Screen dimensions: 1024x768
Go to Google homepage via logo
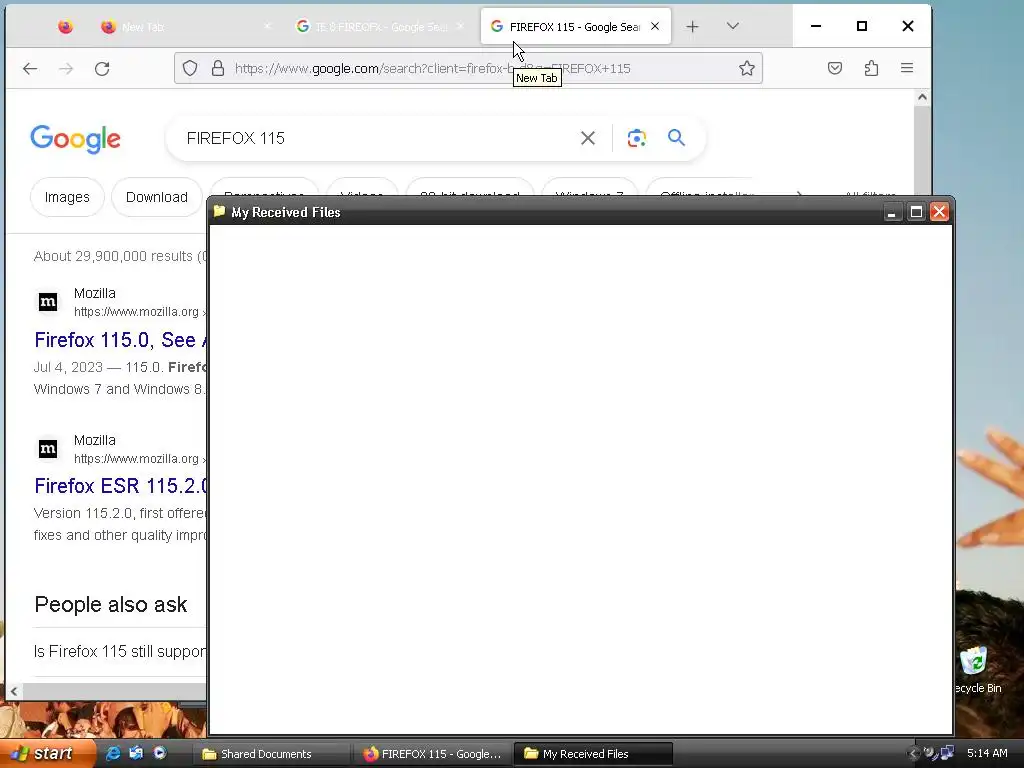tap(76, 138)
